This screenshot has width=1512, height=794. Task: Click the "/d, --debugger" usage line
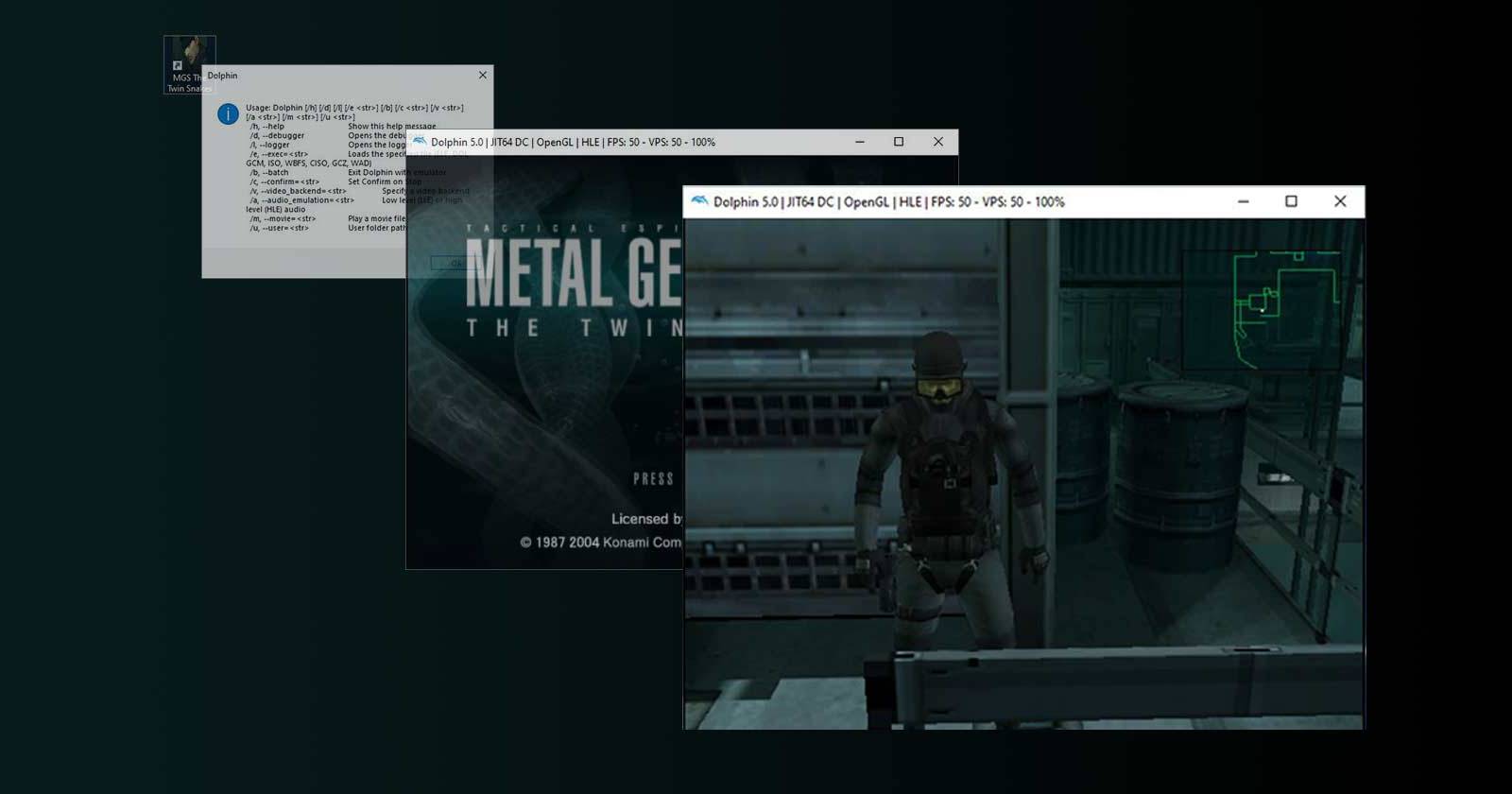[x=277, y=136]
